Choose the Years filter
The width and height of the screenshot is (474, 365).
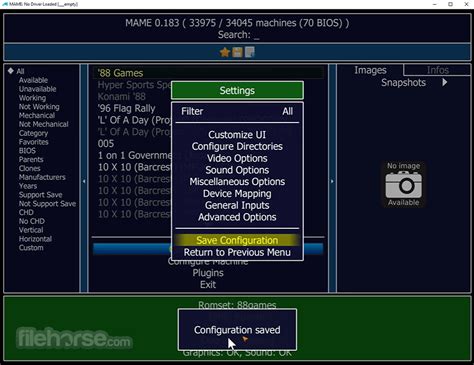pos(28,186)
